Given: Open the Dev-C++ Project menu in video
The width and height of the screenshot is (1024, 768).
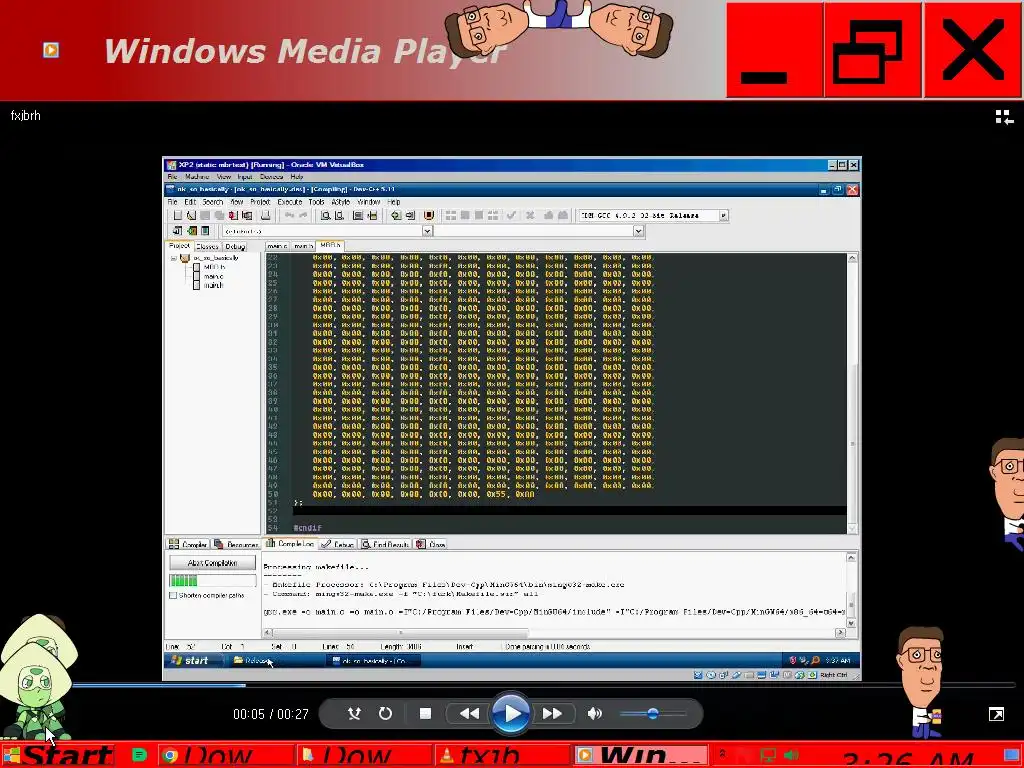Looking at the screenshot, I should (260, 202).
